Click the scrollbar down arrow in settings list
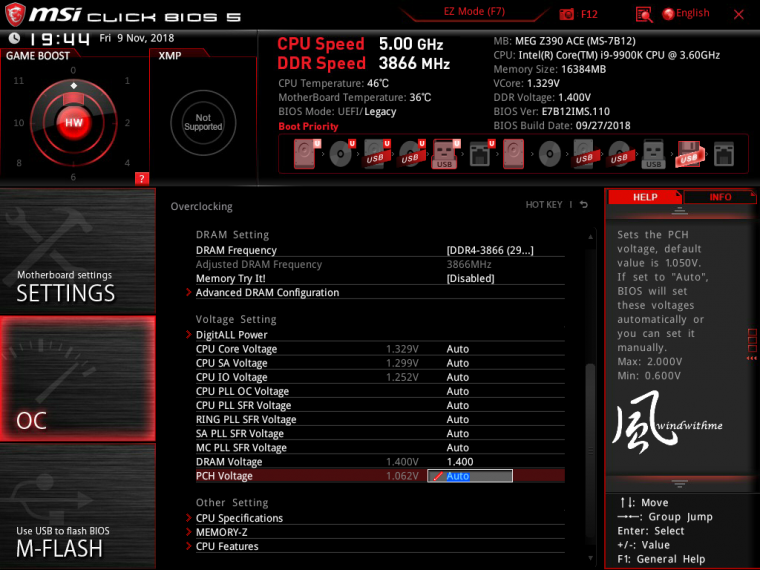Image resolution: width=760 pixels, height=570 pixels. click(x=590, y=558)
